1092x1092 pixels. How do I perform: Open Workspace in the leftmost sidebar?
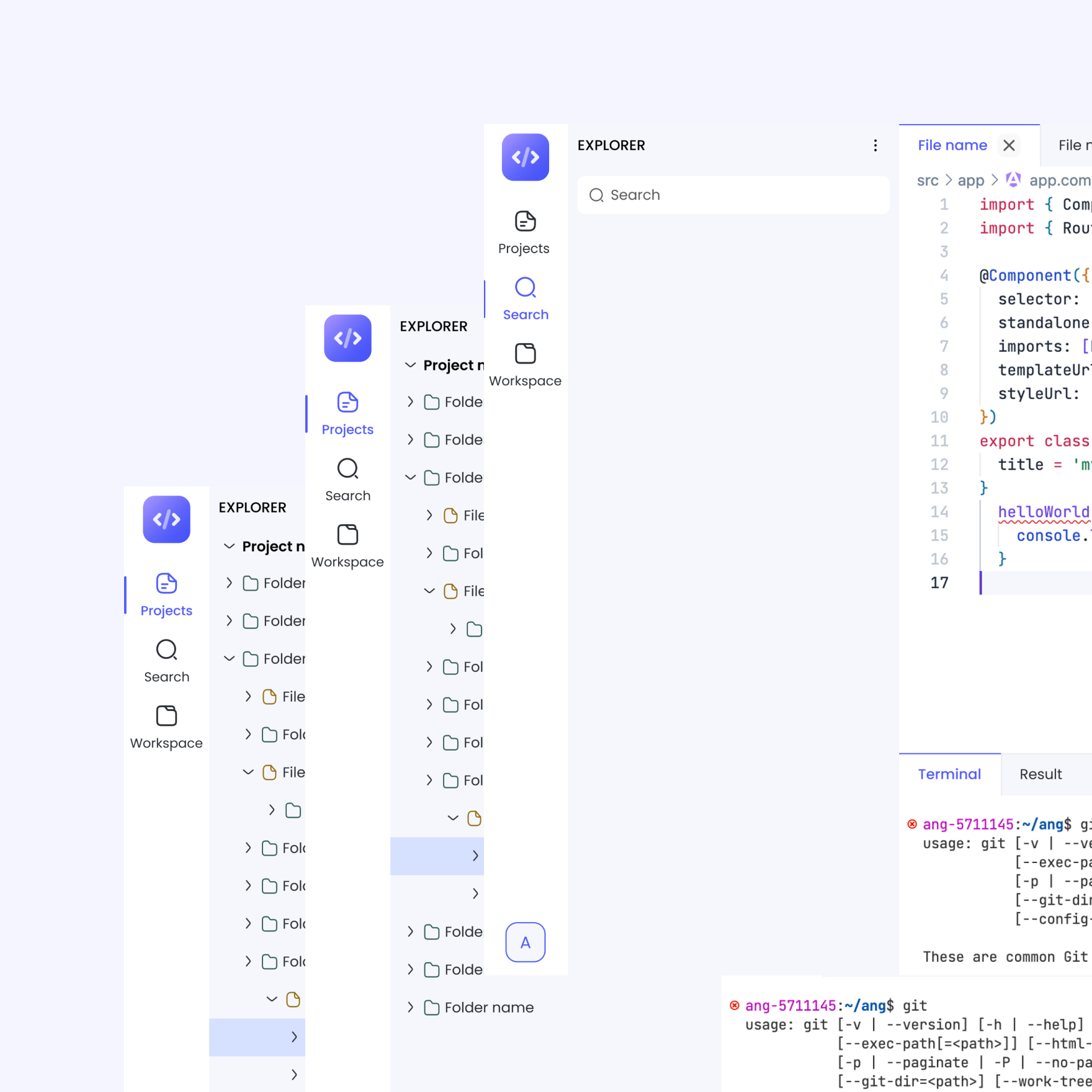166,728
